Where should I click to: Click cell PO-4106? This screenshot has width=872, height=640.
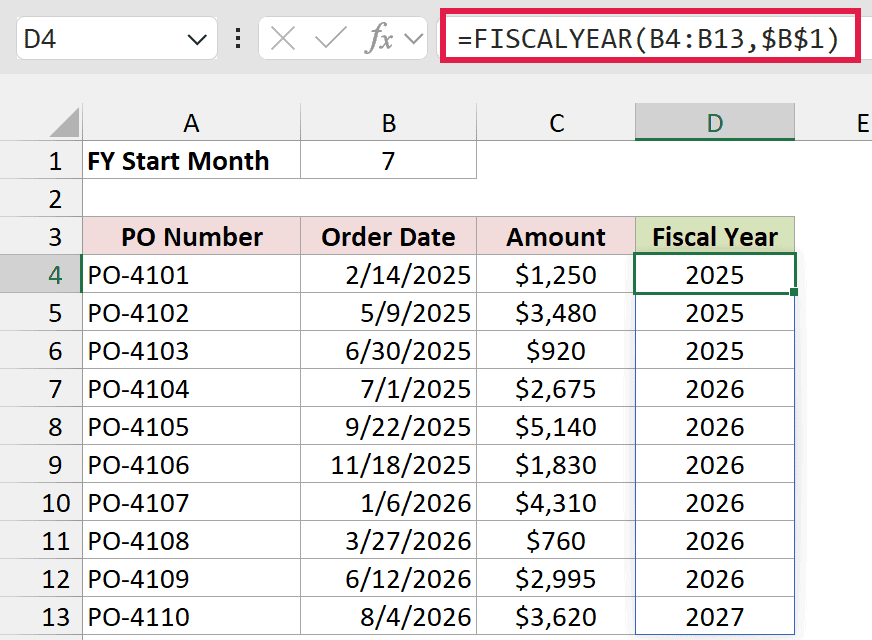[x=191, y=464]
